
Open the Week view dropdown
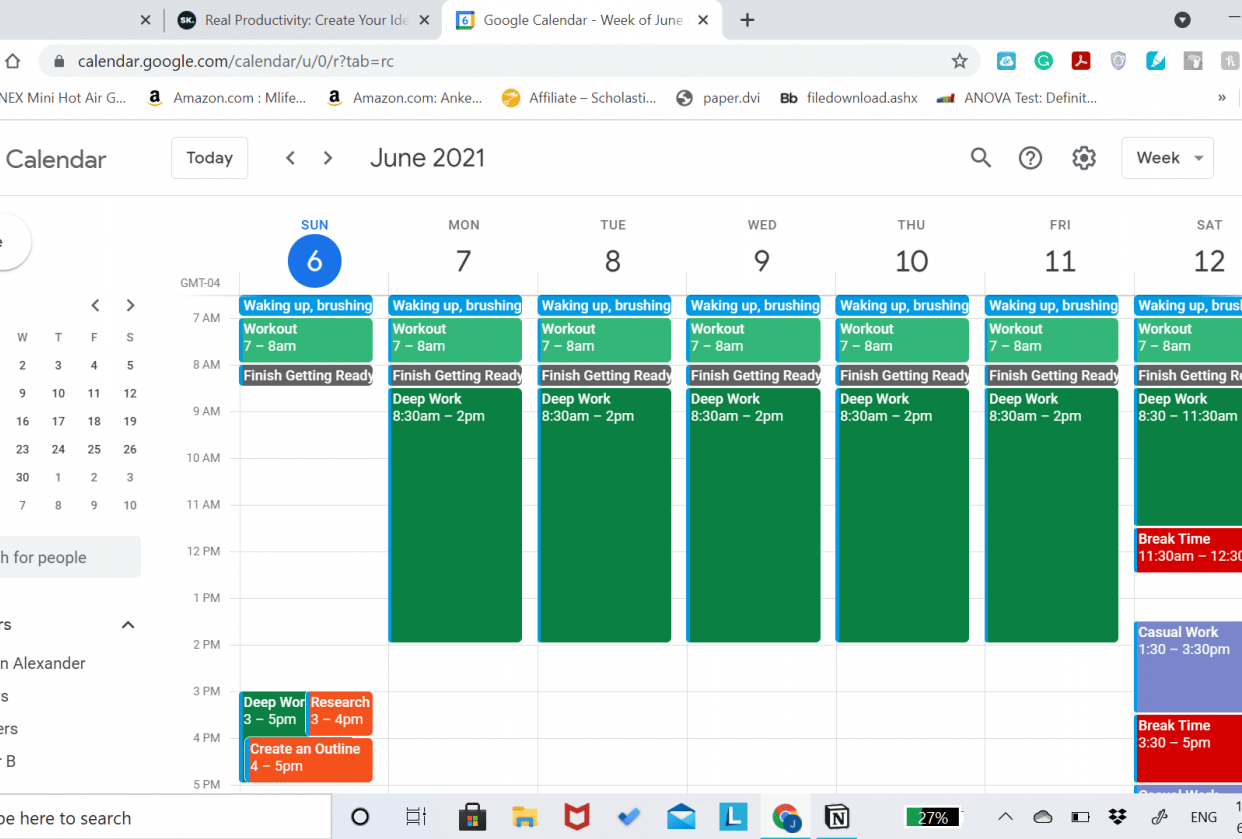coord(1167,157)
